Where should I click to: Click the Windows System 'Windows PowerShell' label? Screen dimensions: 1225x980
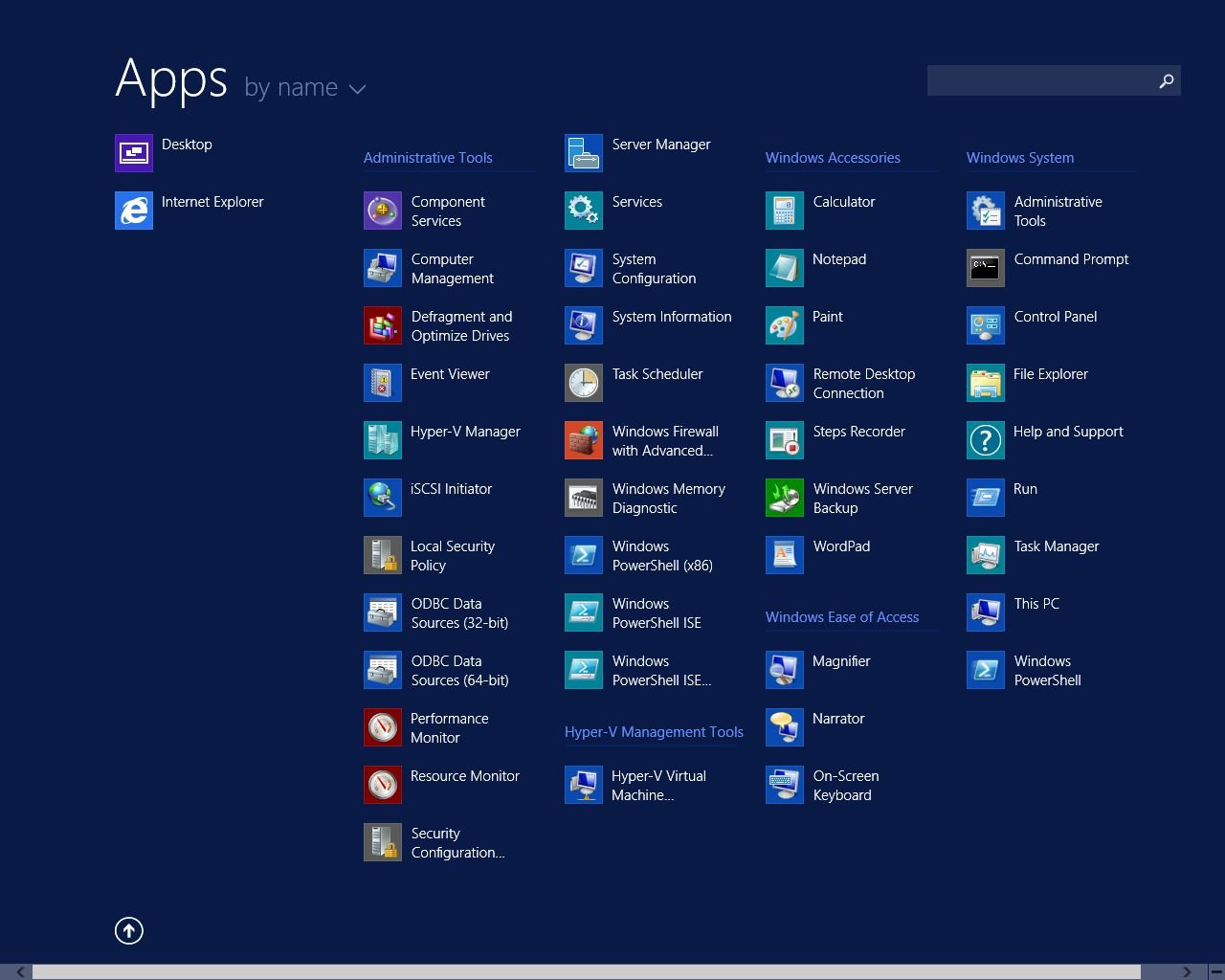(x=1047, y=671)
